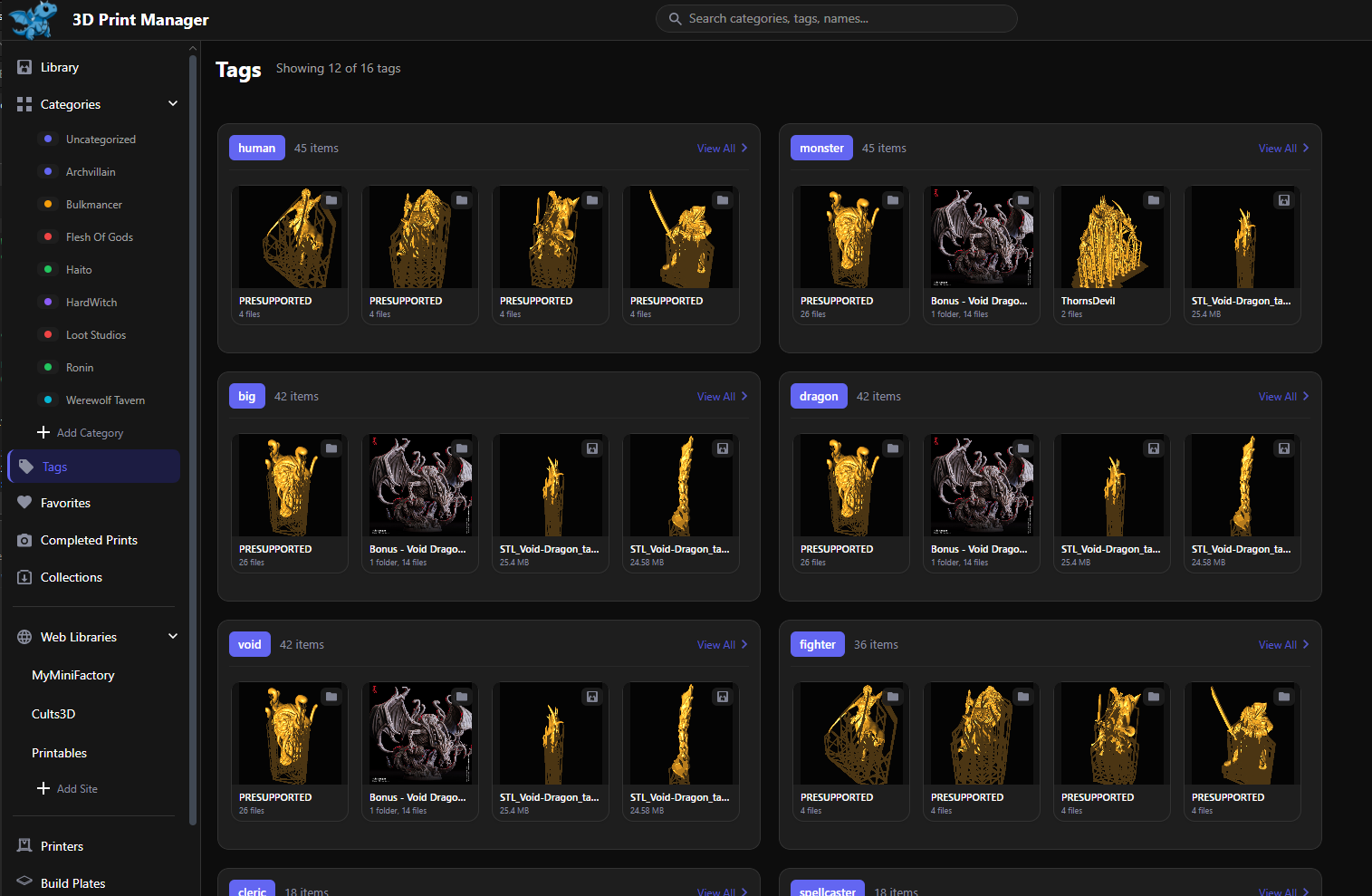Open the Cults3D web library
Viewport: 1372px width, 896px height.
[53, 714]
